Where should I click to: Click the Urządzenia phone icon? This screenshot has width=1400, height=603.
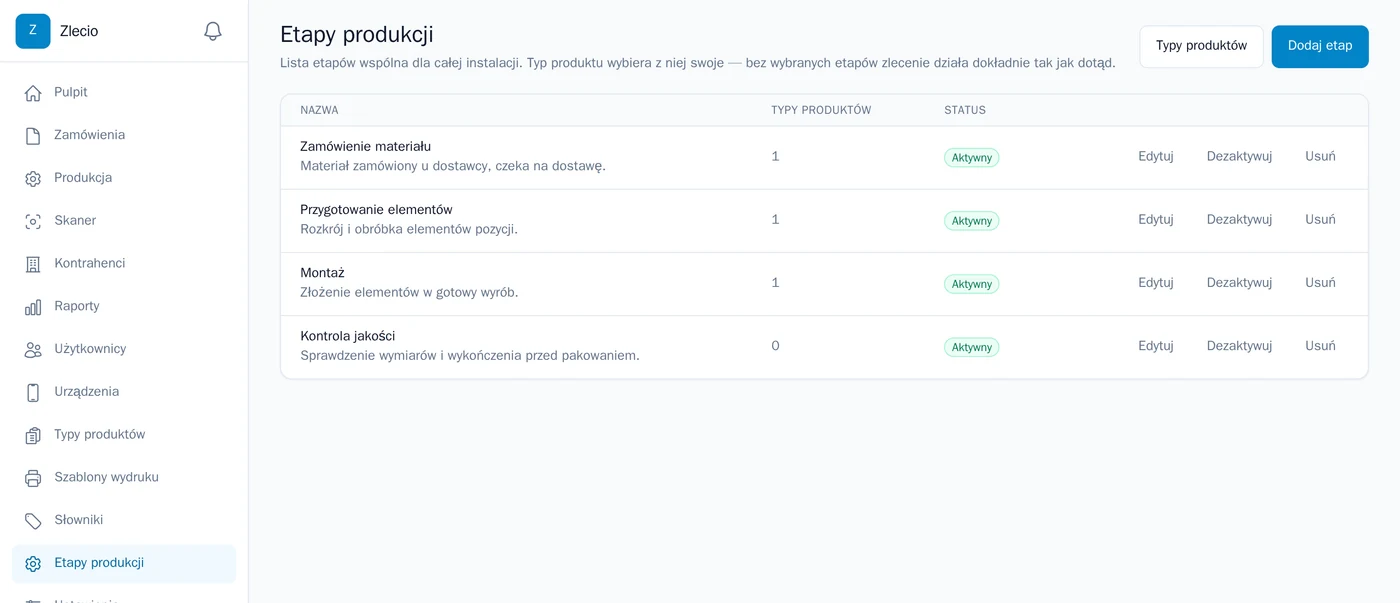click(33, 393)
